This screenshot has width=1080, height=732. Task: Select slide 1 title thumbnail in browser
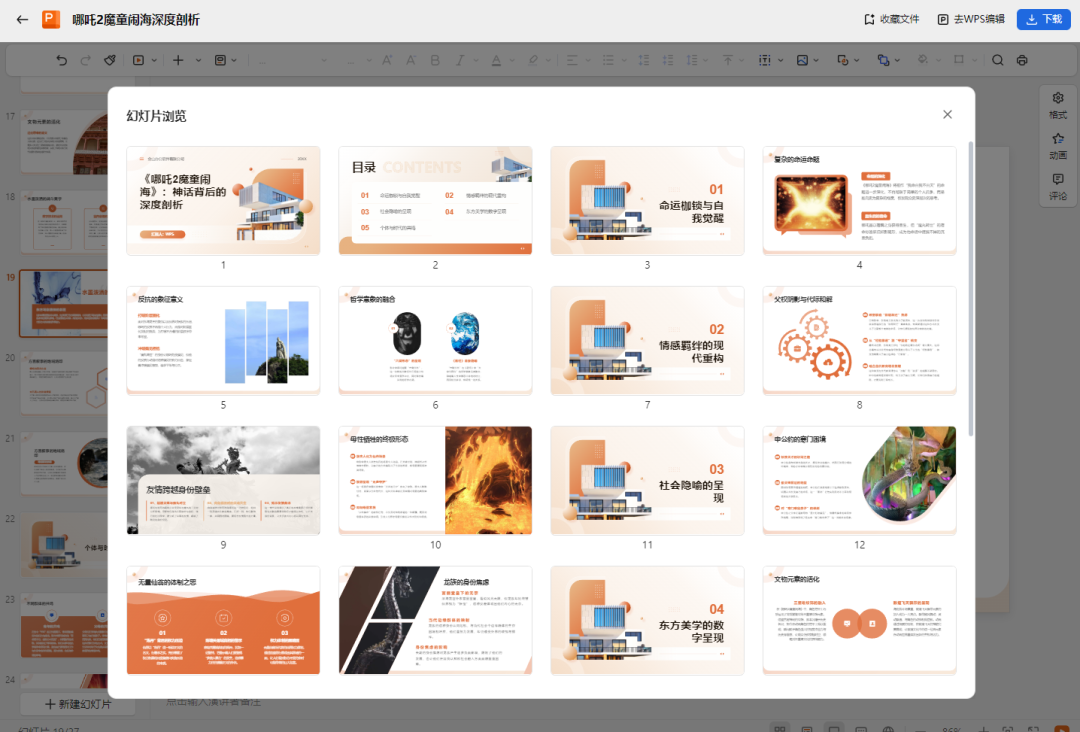223,200
